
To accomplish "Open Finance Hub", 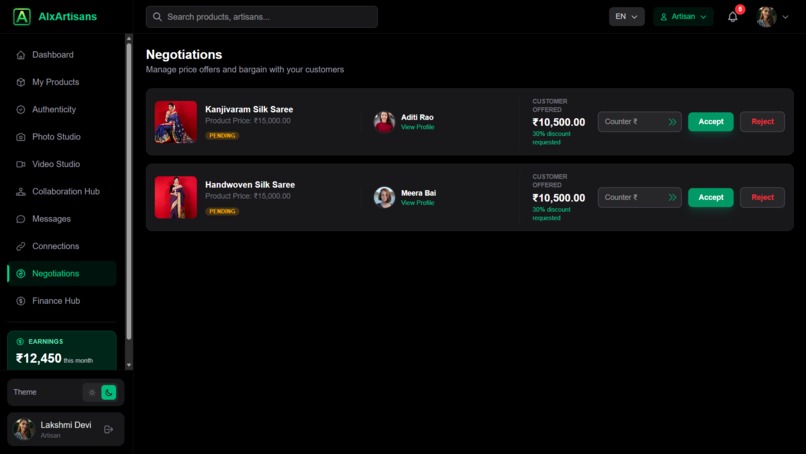I will (62, 301).
